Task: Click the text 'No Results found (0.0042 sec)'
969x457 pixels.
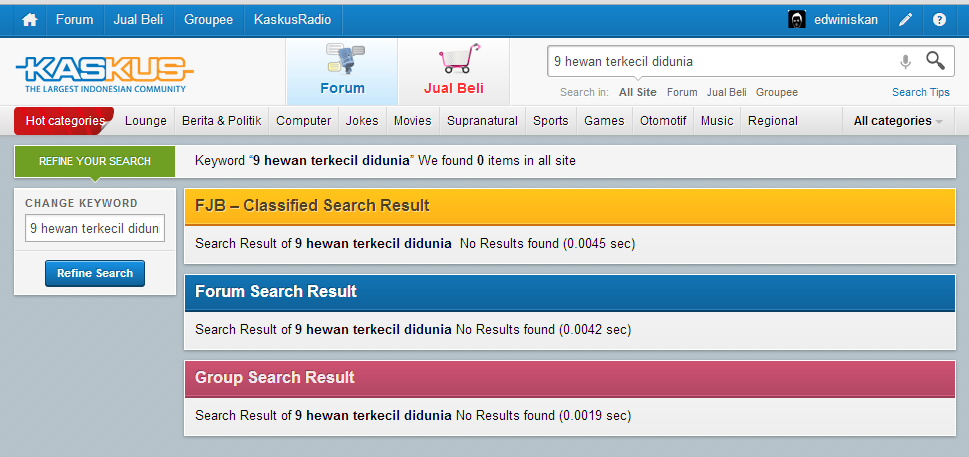Action: (543, 330)
